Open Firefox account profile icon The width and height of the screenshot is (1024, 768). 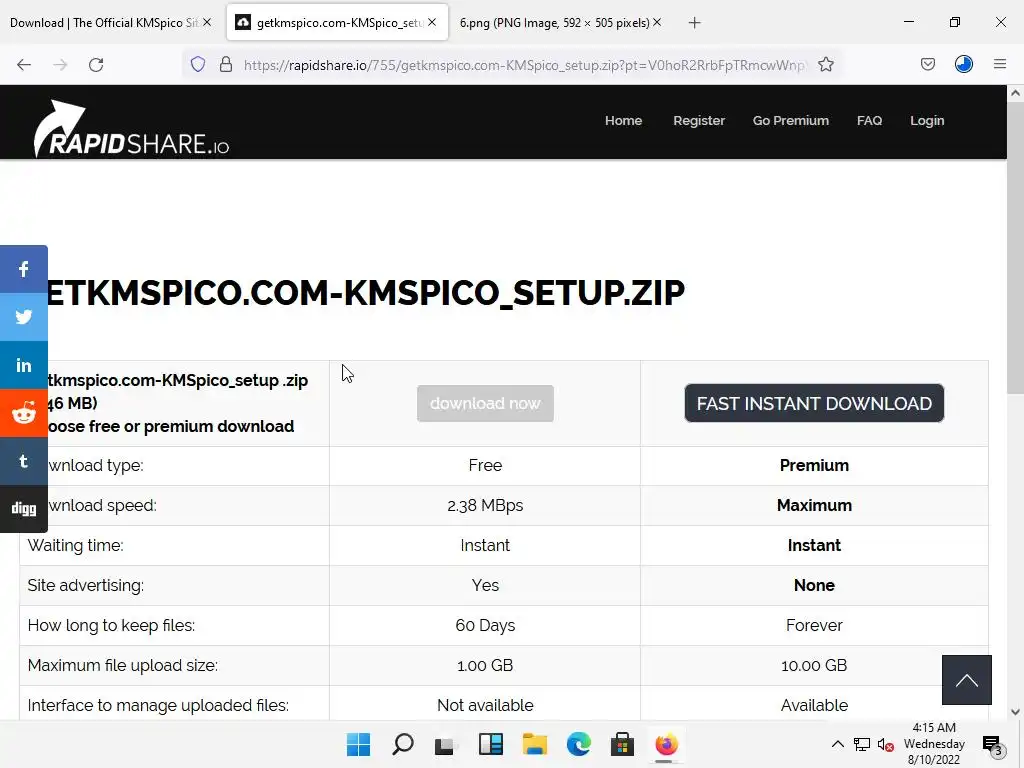click(x=964, y=64)
